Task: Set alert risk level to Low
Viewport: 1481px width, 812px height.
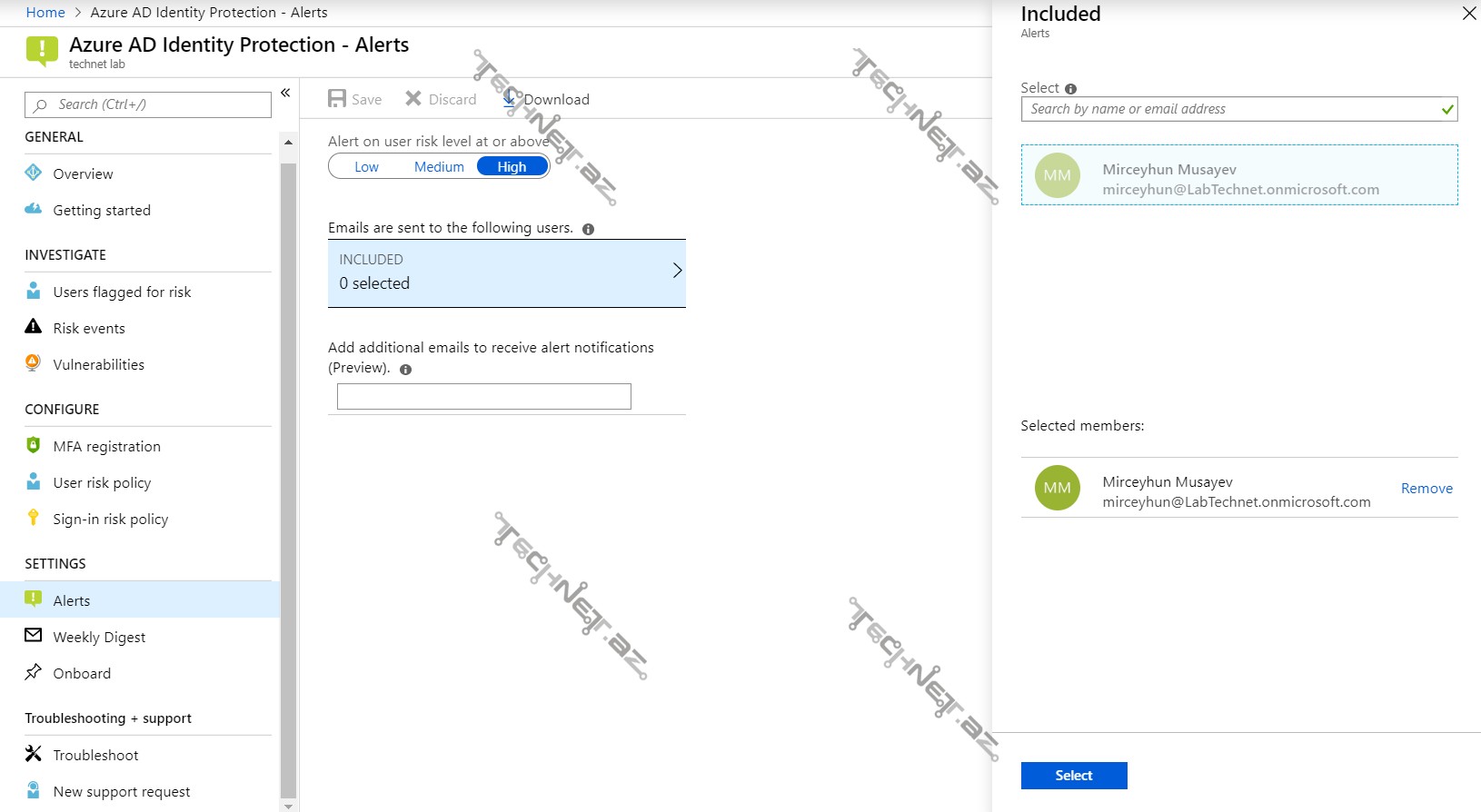Action: pos(366,167)
